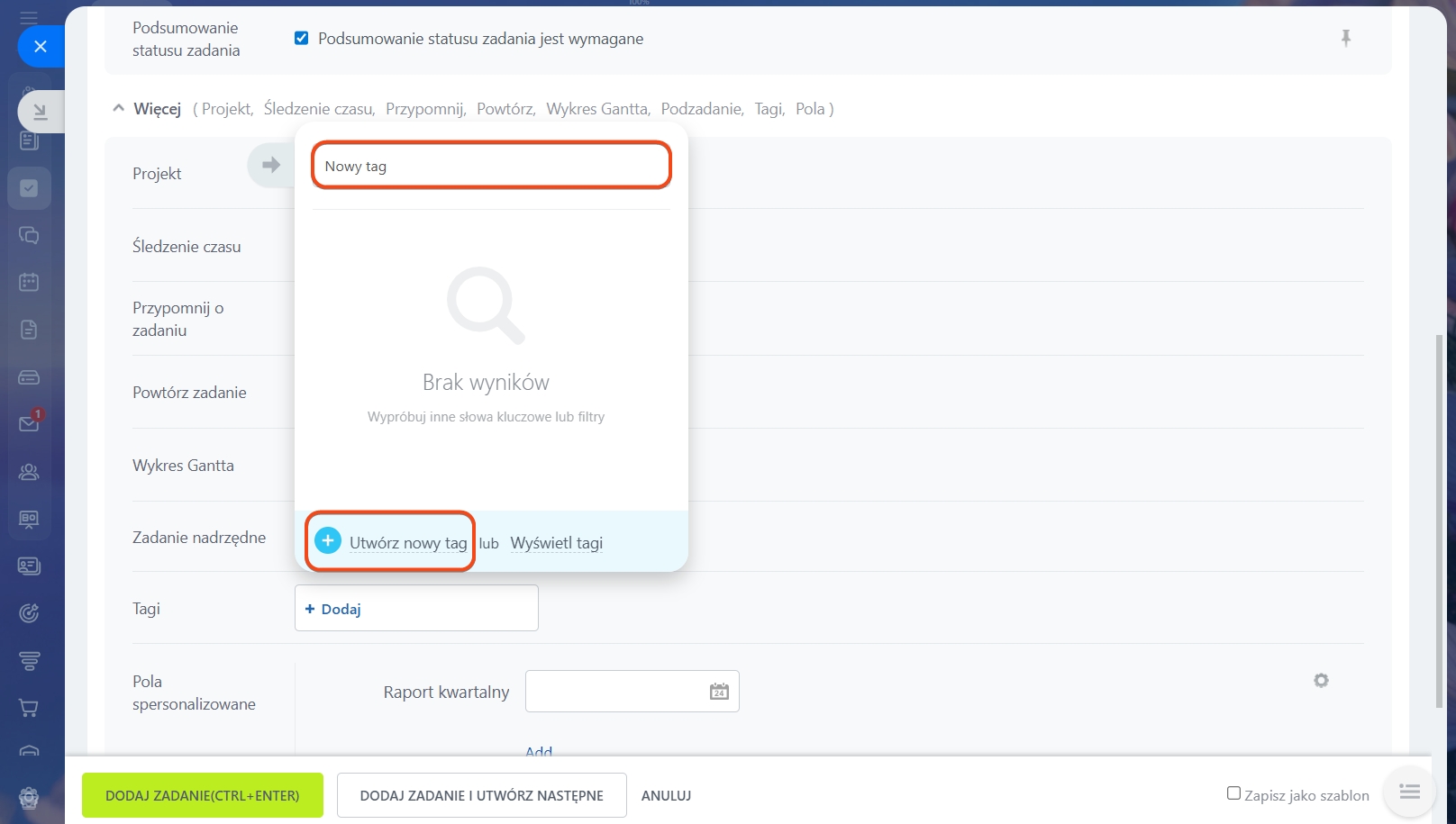Open presentation board icon in sidebar

(x=29, y=519)
